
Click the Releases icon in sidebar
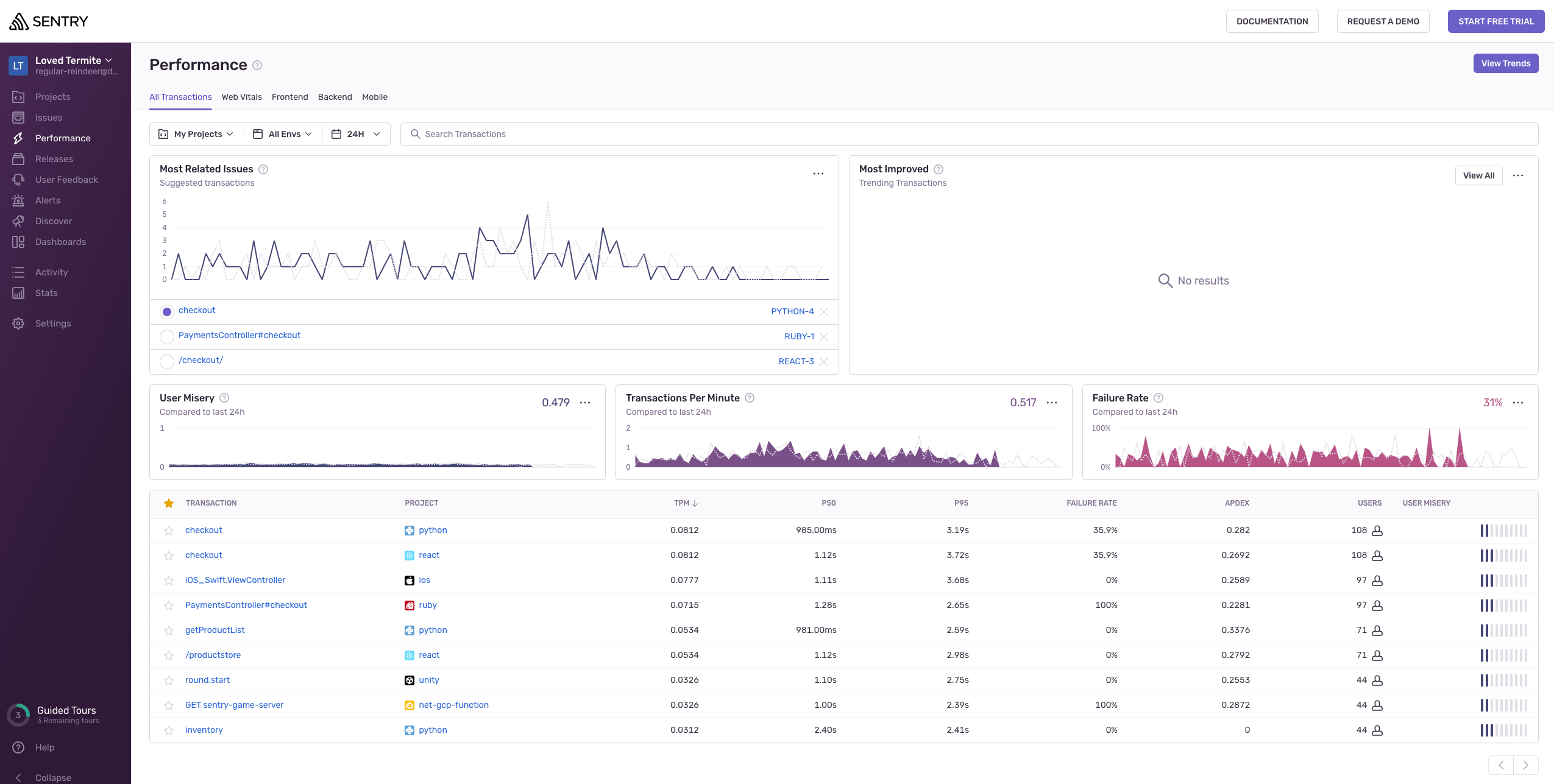coord(18,159)
